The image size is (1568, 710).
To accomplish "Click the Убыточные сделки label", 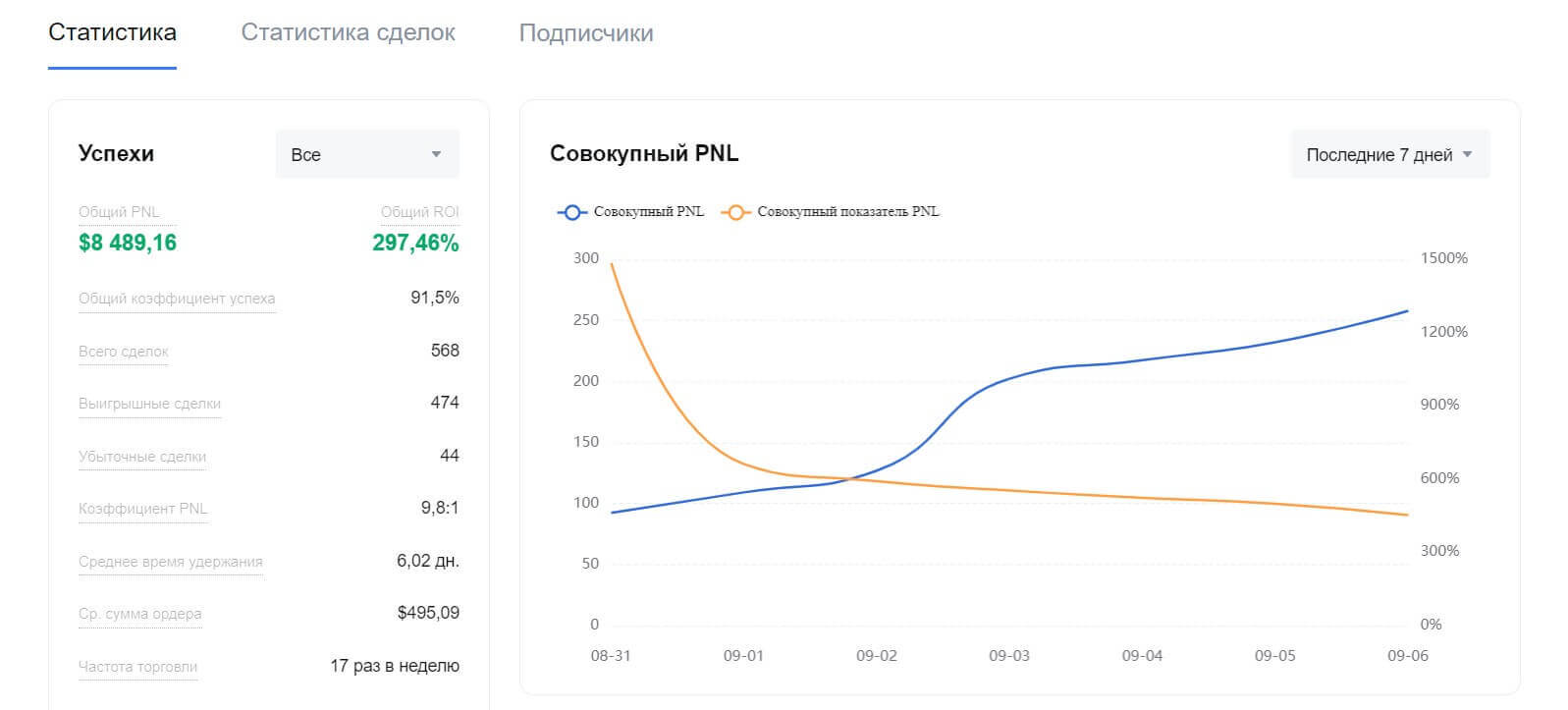I will point(142,457).
